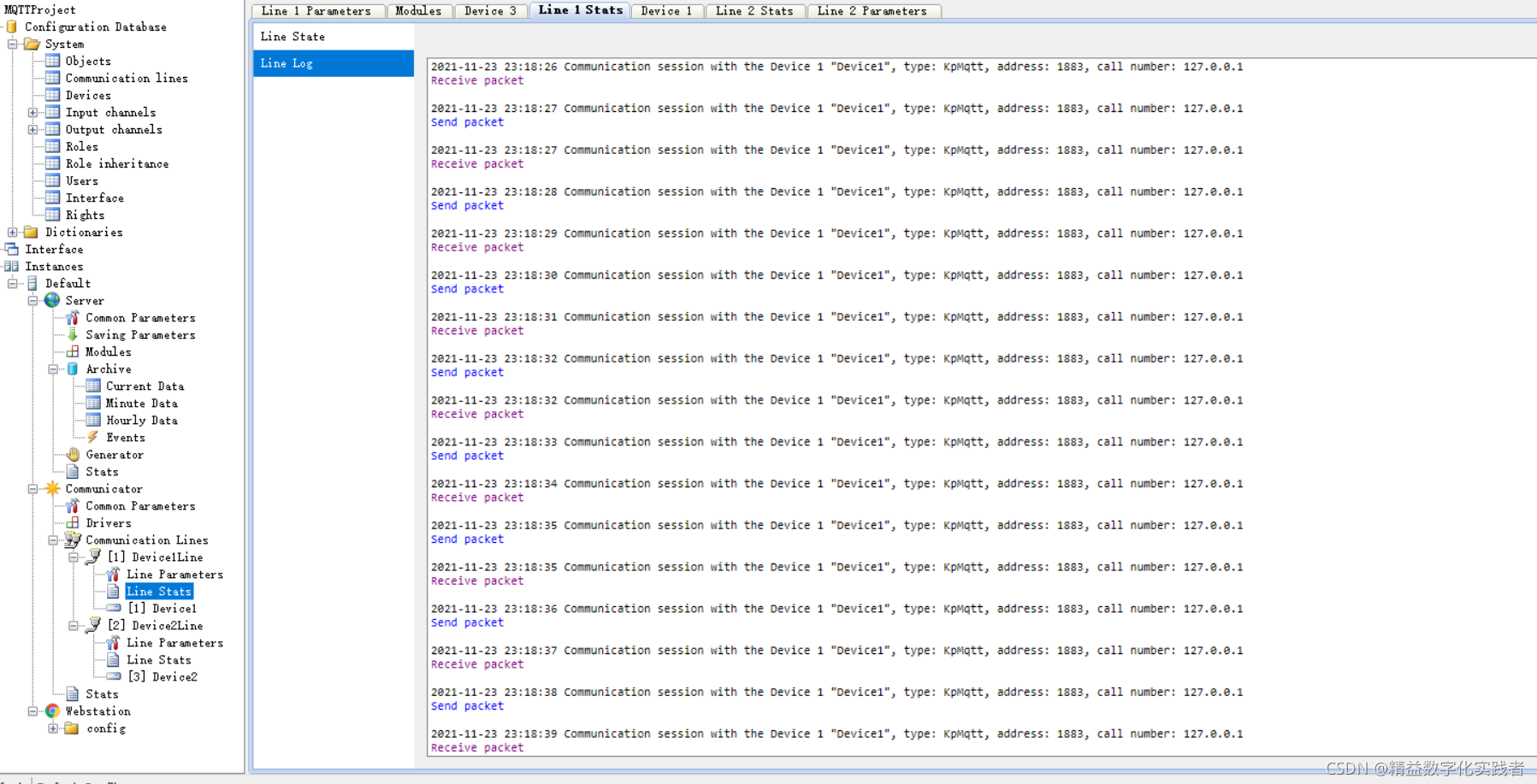Select the Communicator node icon
The width and height of the screenshot is (1537, 784).
coord(55,488)
